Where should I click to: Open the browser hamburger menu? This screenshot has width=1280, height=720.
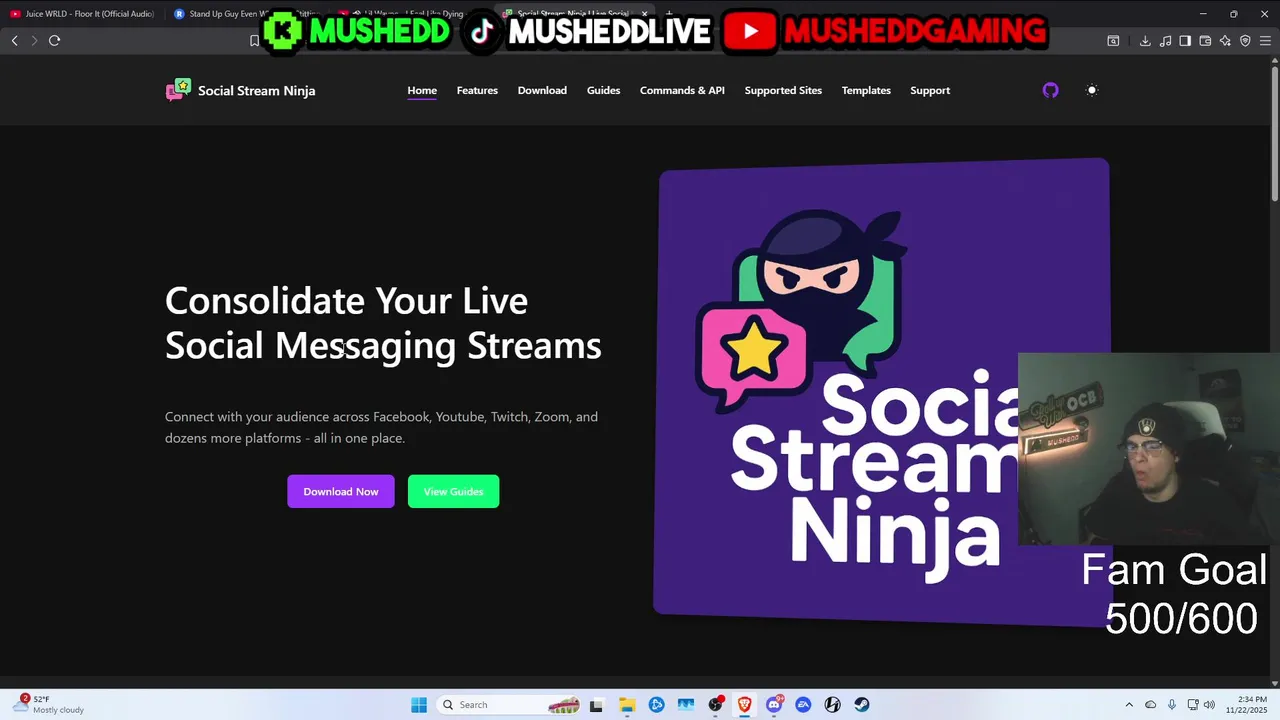1265,41
